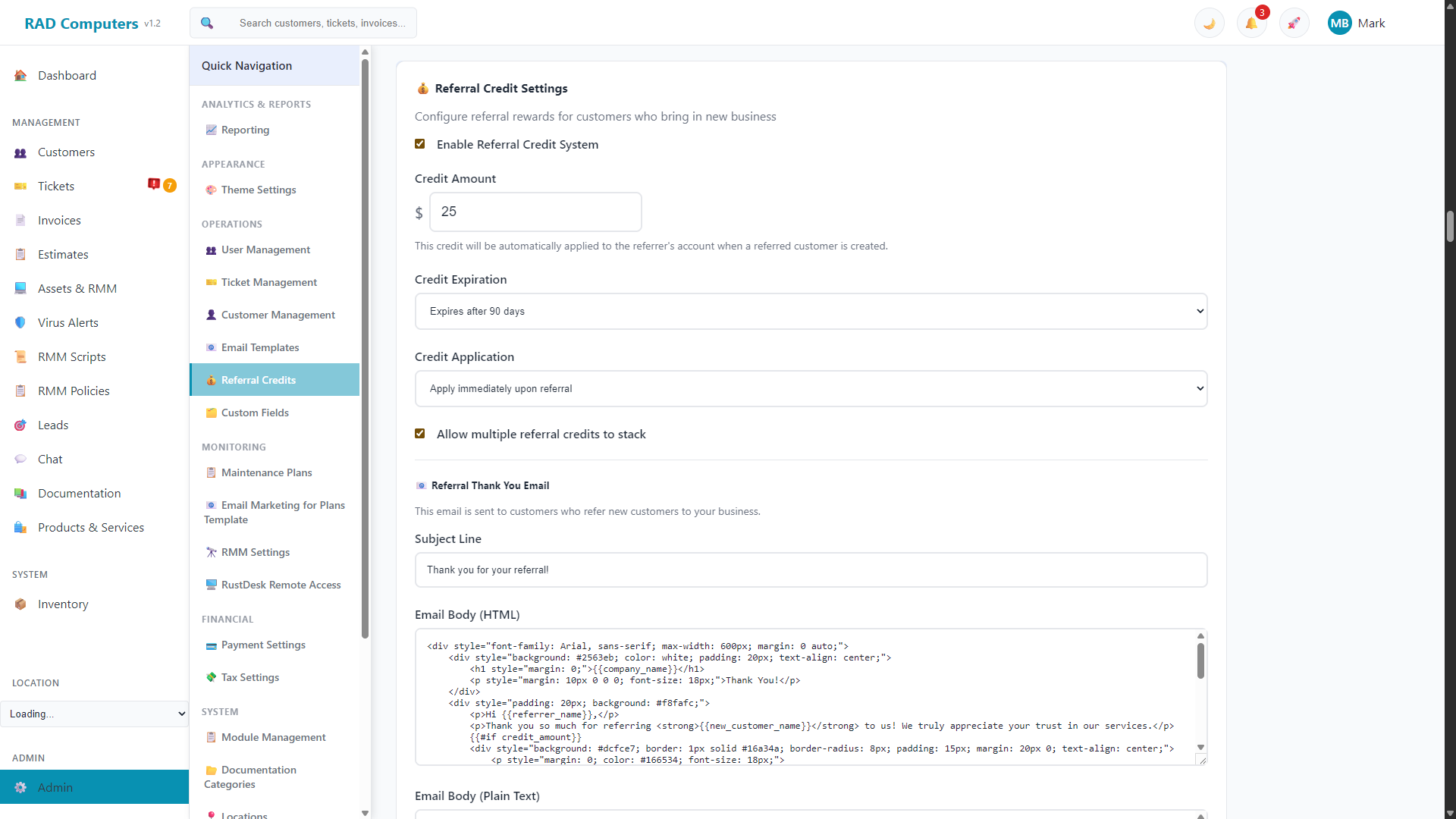
Task: Select RMM Scripts in the sidebar
Action: (x=71, y=356)
